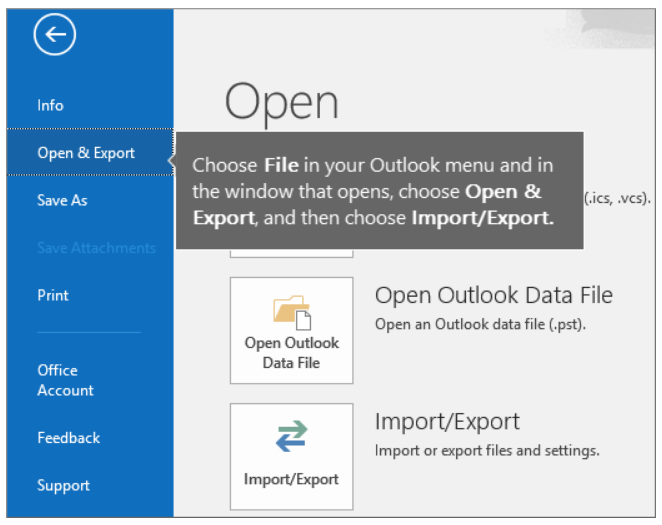
Task: Select Open & Export in the sidebar
Action: [x=86, y=153]
